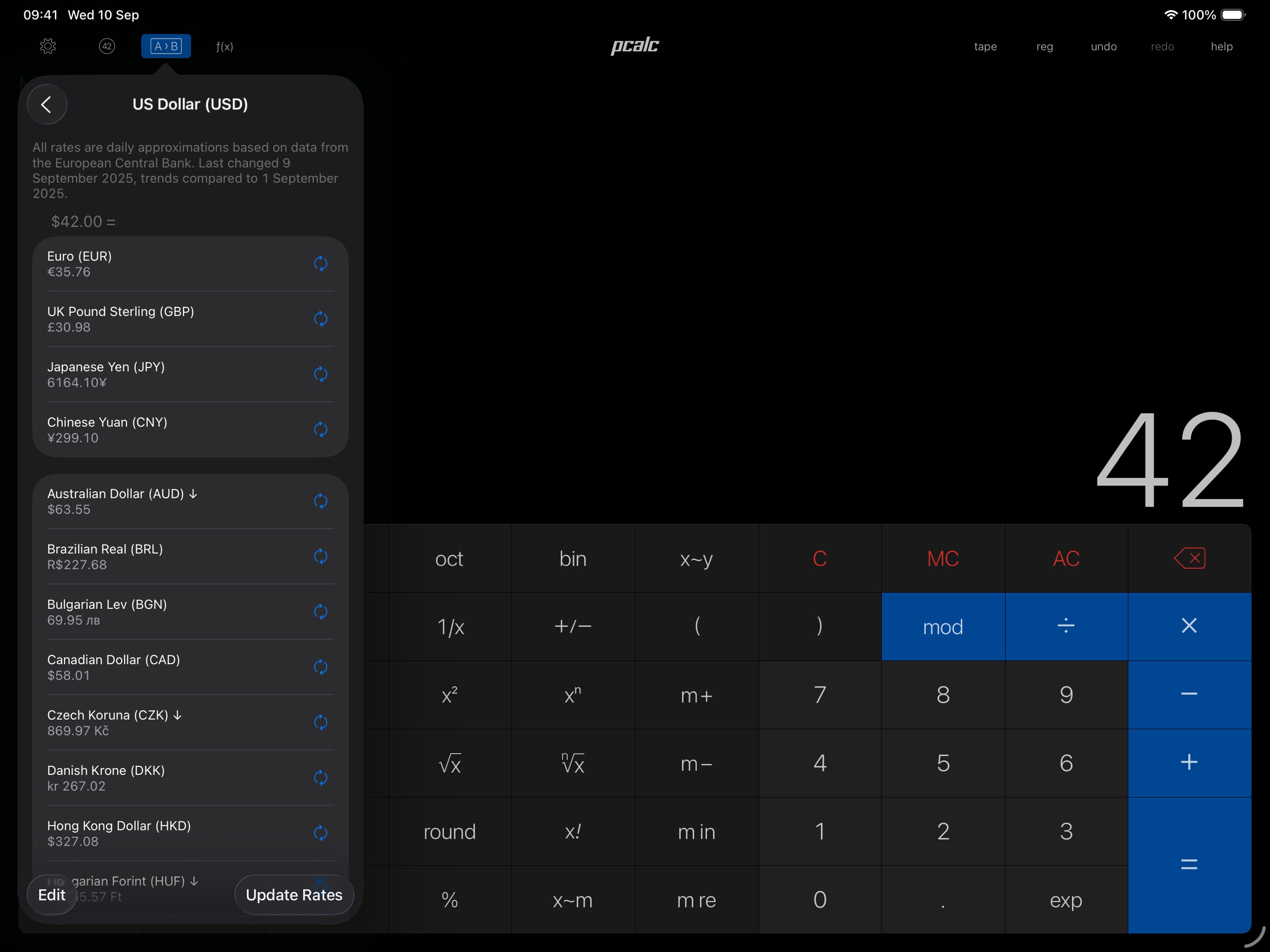The height and width of the screenshot is (952, 1270).
Task: Tap the x to the n key
Action: pos(573,695)
